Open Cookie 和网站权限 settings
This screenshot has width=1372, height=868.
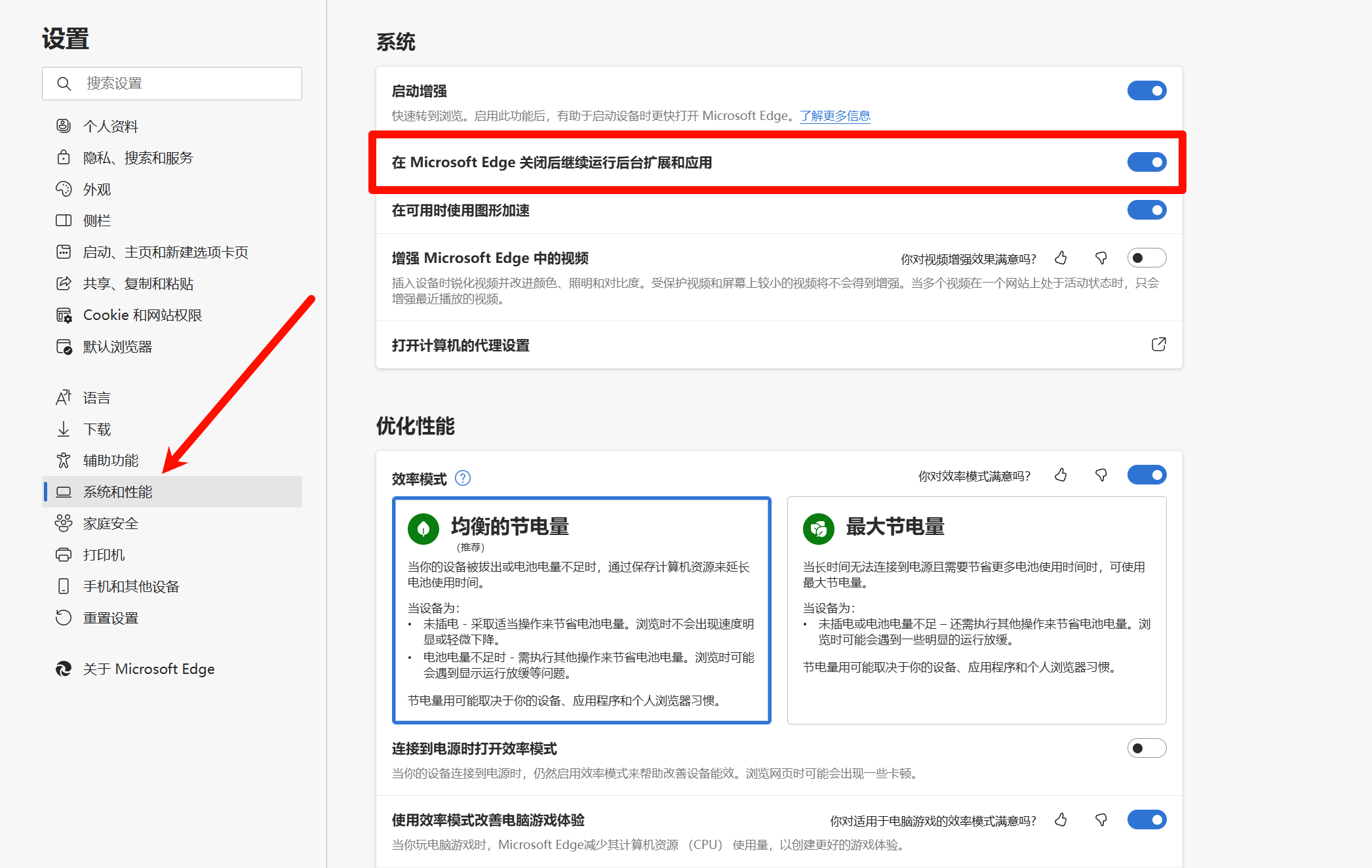point(172,315)
